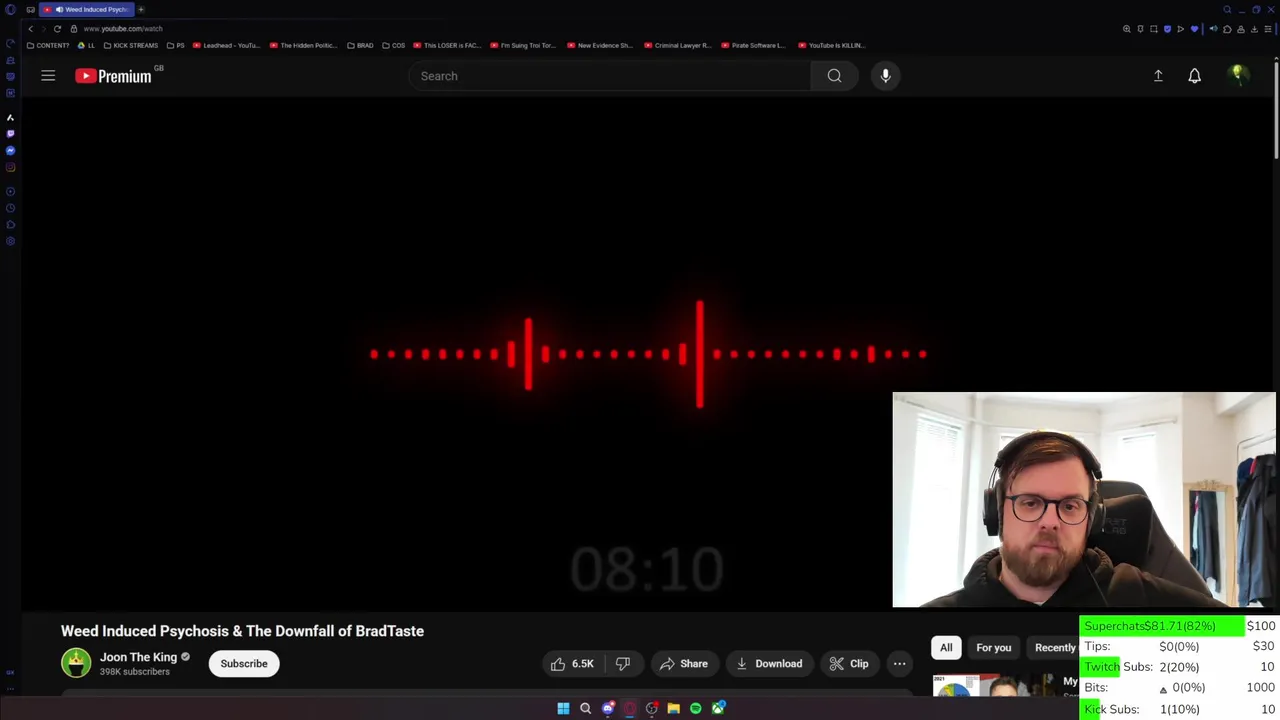This screenshot has height=720, width=1280.
Task: Open This LOSER is FAC... bookmark
Action: [x=447, y=45]
